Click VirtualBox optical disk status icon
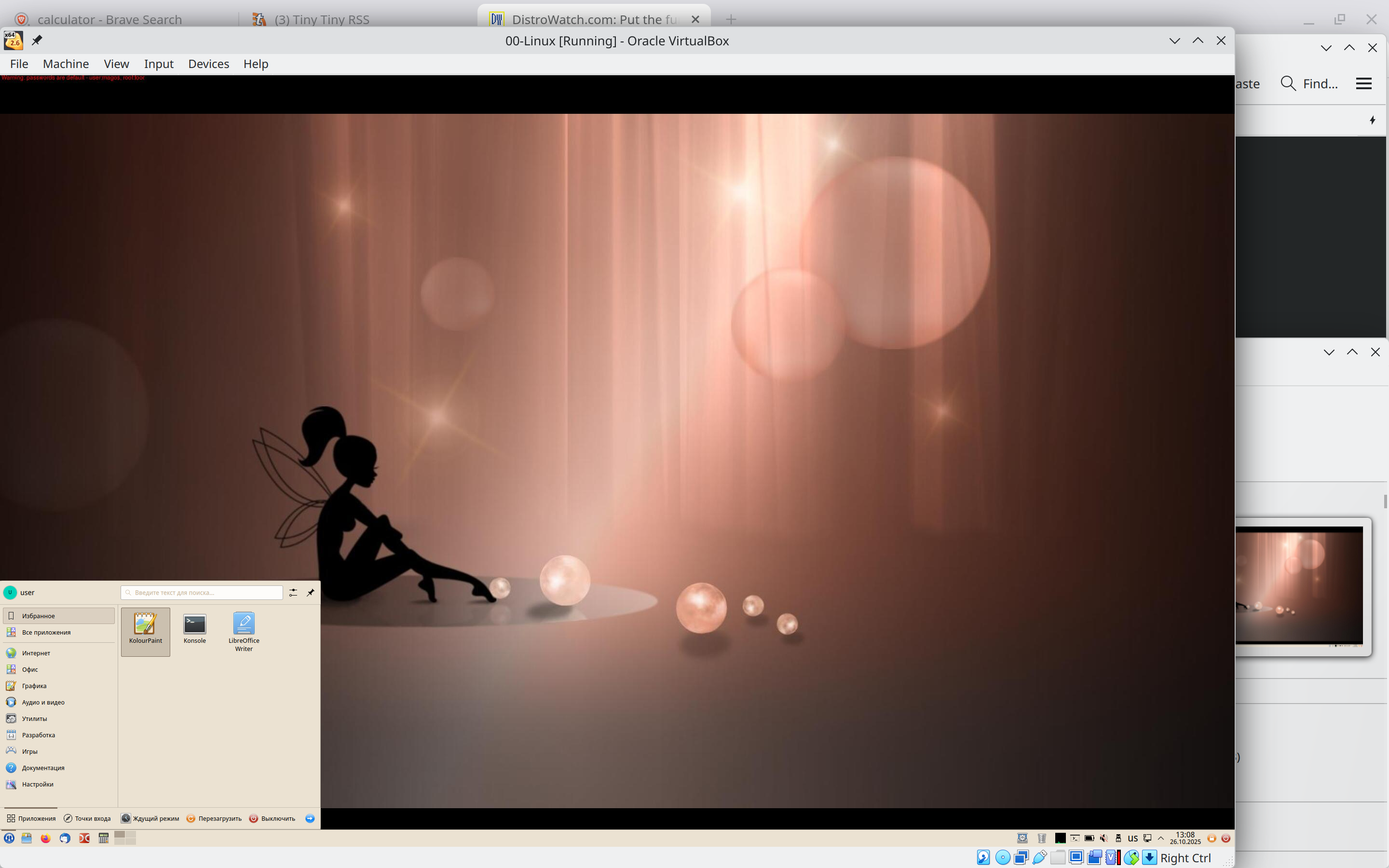The width and height of the screenshot is (1389, 868). (1003, 858)
